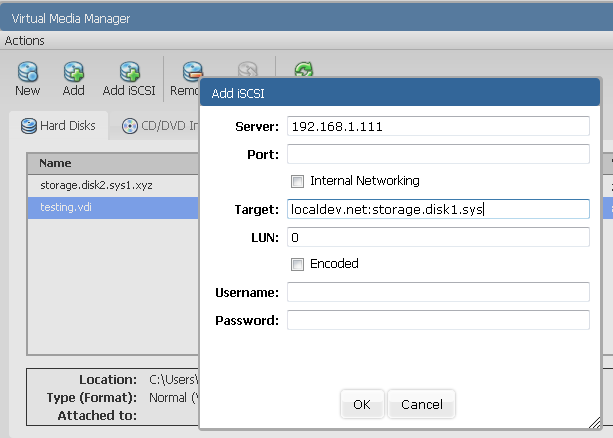Enable the Internal Networking checkbox
The image size is (613, 438).
(x=297, y=181)
